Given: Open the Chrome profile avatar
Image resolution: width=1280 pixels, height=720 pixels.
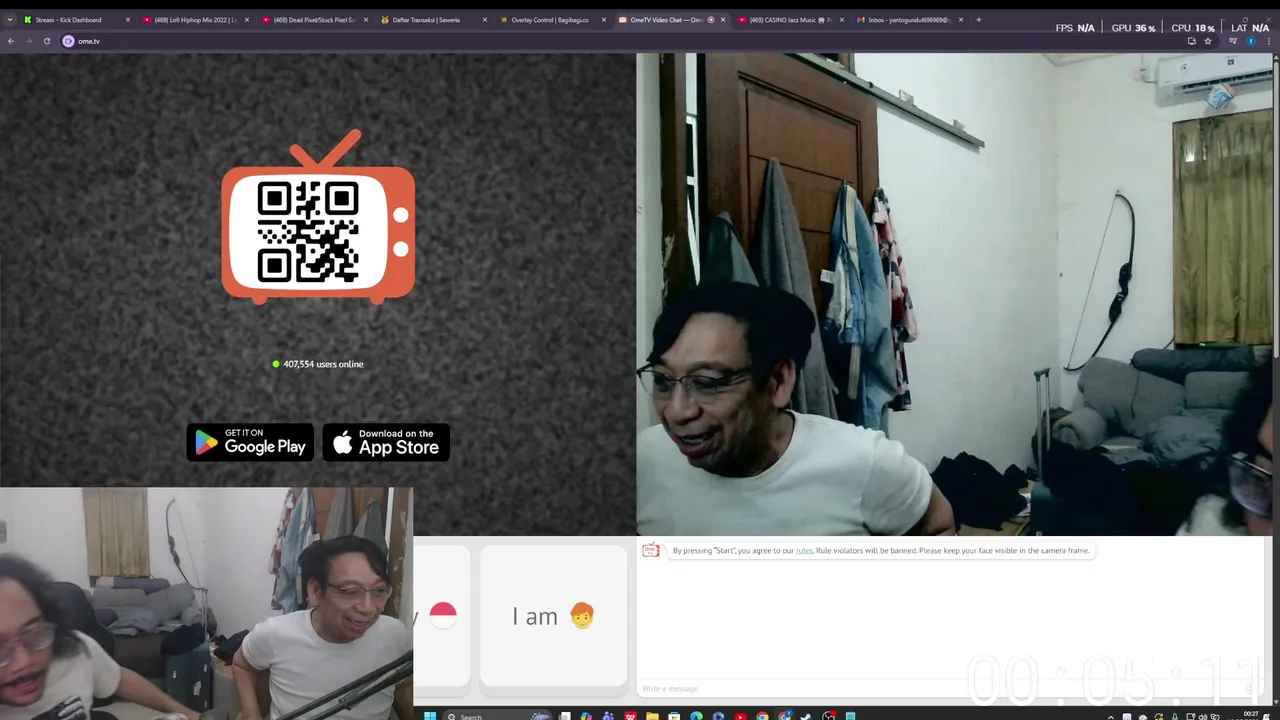Looking at the screenshot, I should (x=1250, y=41).
